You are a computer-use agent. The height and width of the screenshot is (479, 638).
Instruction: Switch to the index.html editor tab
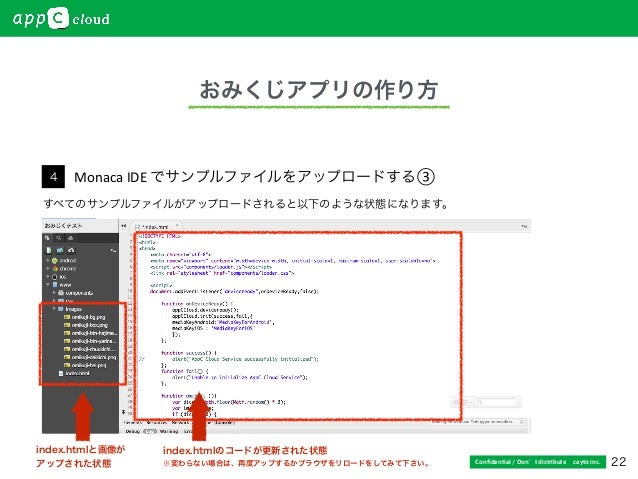[157, 226]
